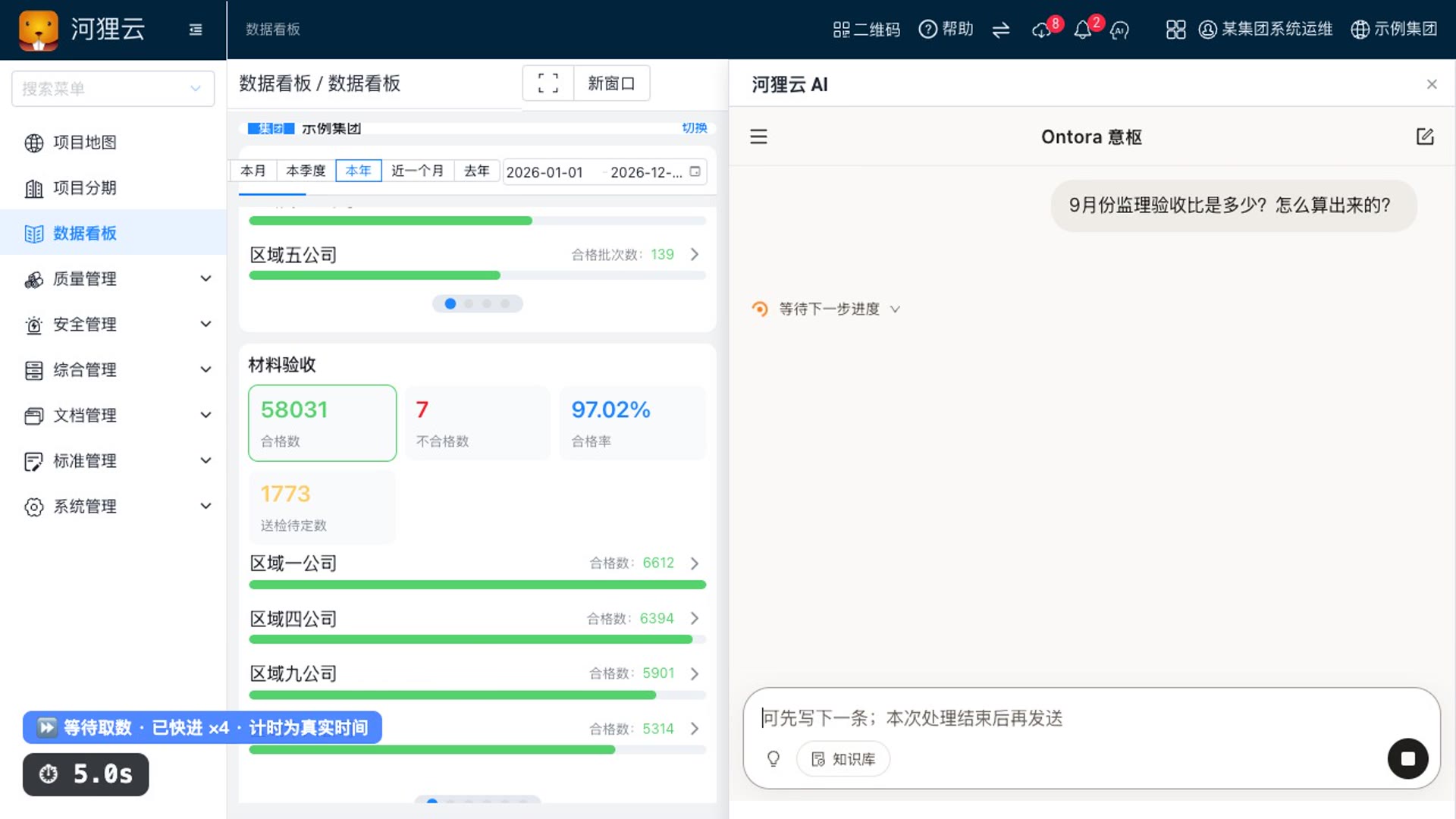The image size is (1456, 819).
Task: Click the chat message input field
Action: 1092,717
